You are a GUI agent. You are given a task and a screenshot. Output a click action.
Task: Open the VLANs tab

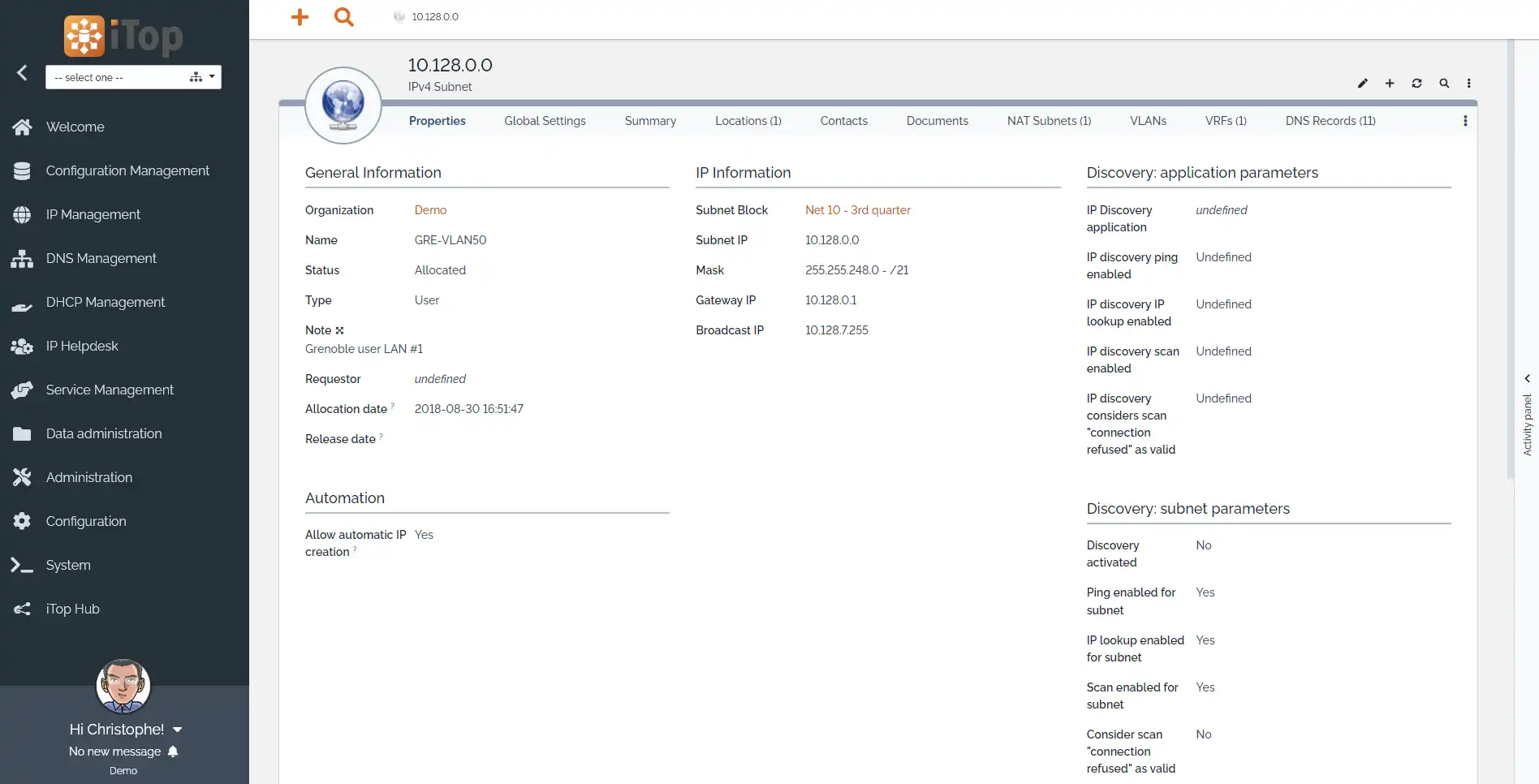(x=1148, y=121)
